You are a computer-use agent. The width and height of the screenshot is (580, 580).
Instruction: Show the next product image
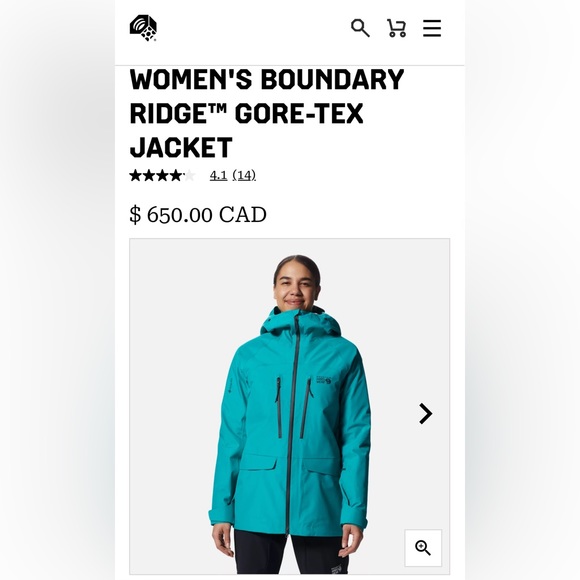tap(425, 414)
